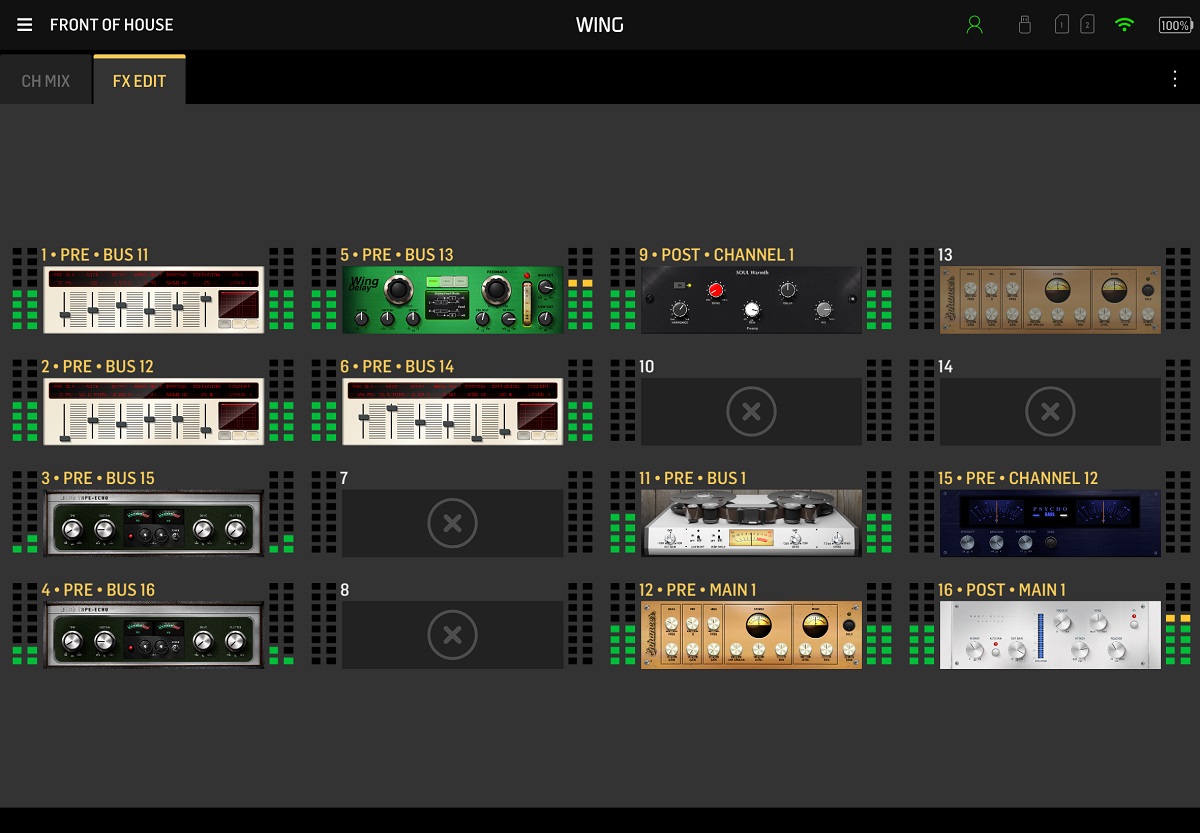Screen dimensions: 1200x833
Task: Open FX slot 4 tape echo
Action: coord(154,635)
